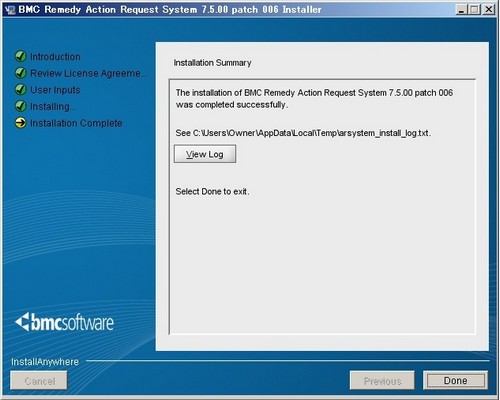Select the User Inputs step label
The width and height of the screenshot is (500, 400).
coord(55,90)
